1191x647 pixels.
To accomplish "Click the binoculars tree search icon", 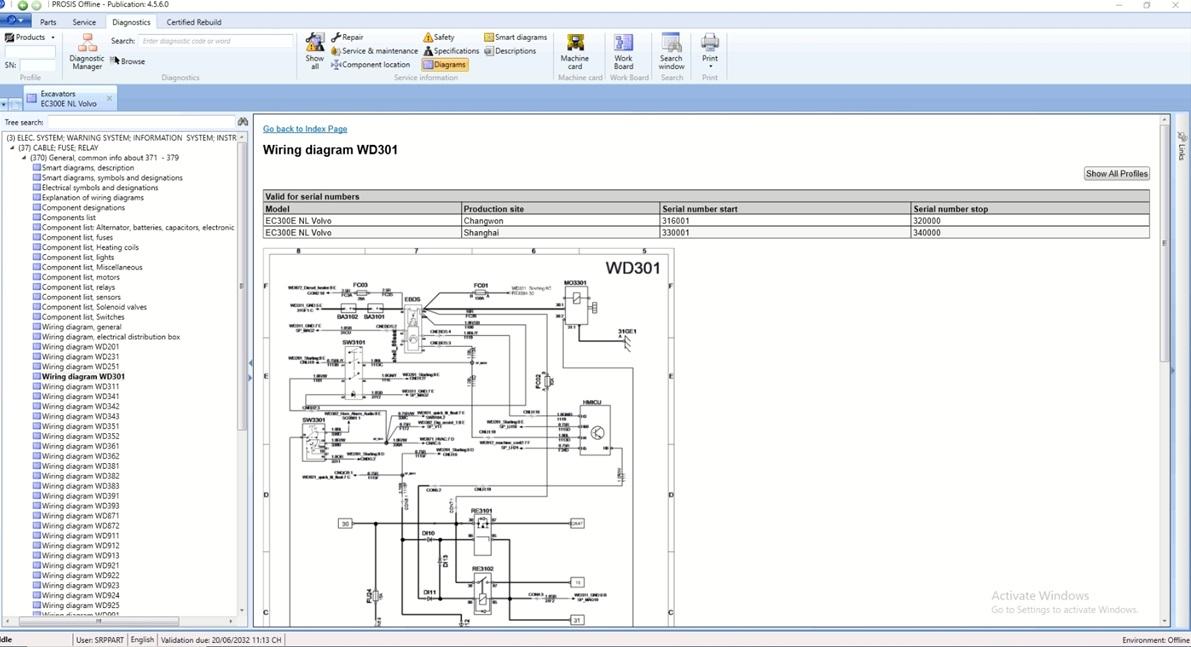I will [242, 122].
